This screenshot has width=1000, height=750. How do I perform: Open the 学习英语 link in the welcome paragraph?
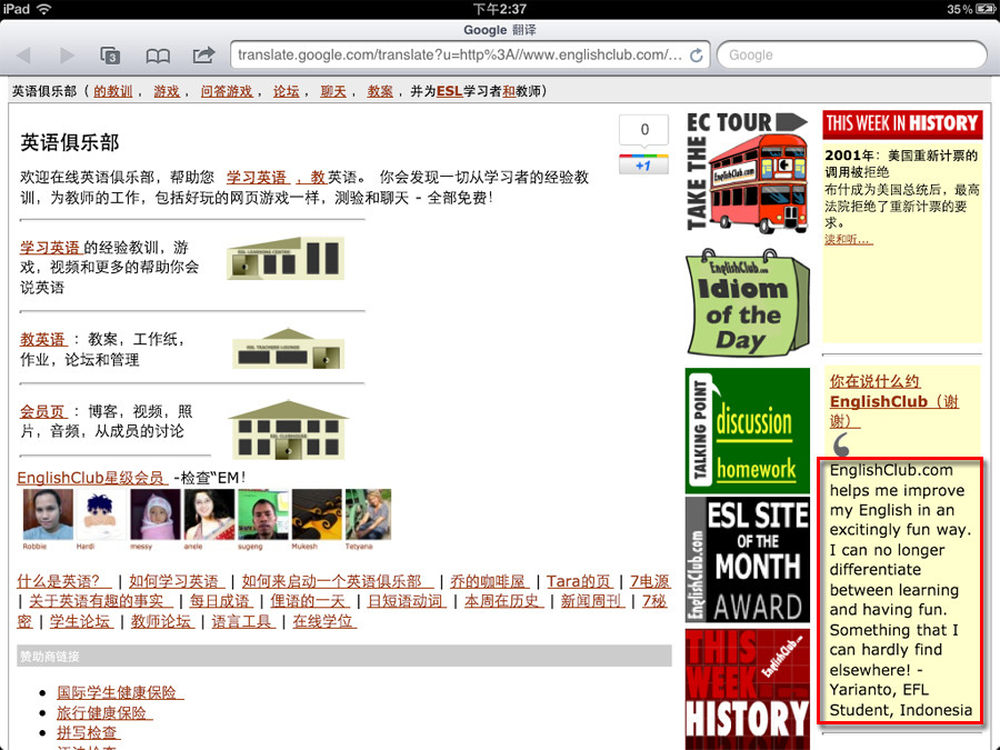(257, 177)
